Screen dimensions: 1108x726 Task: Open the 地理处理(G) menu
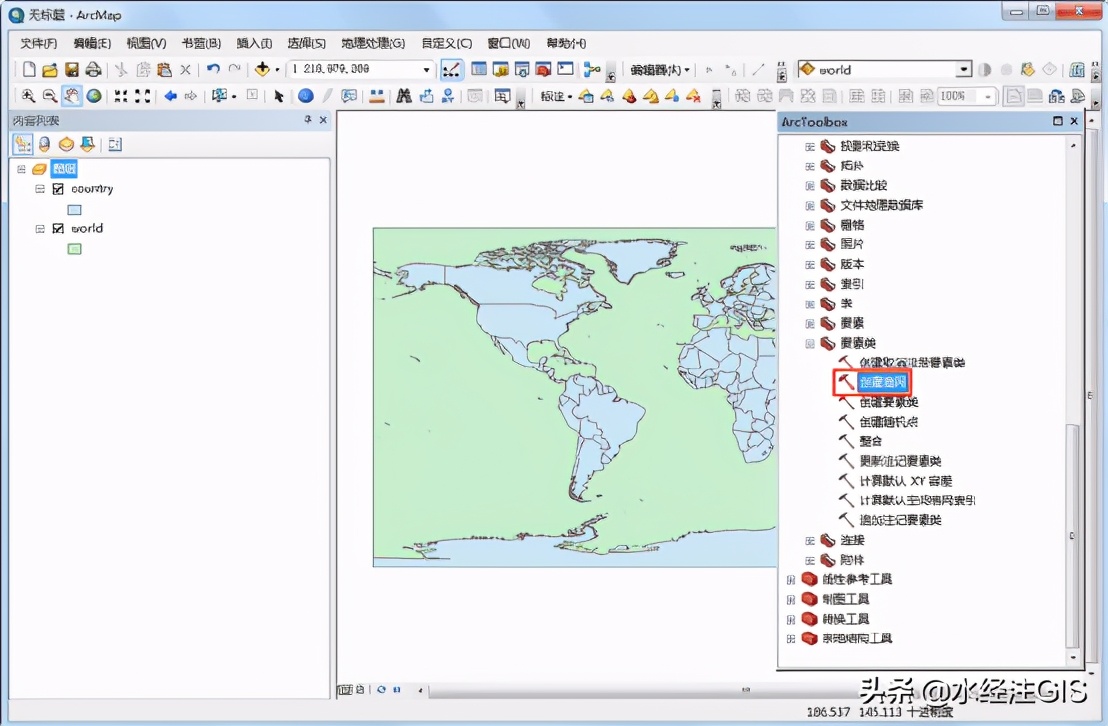[372, 43]
